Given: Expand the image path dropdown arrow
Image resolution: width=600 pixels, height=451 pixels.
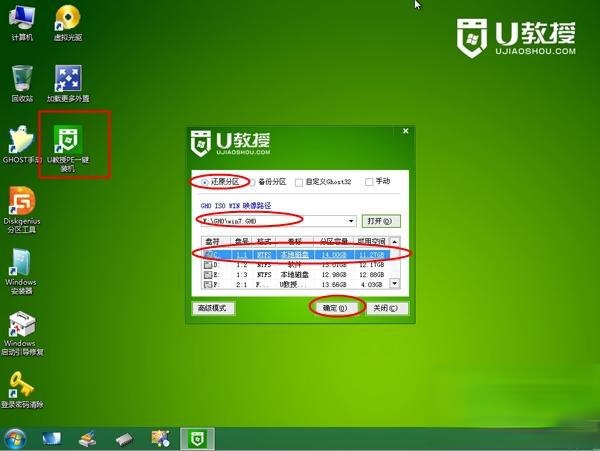Looking at the screenshot, I should pos(351,221).
